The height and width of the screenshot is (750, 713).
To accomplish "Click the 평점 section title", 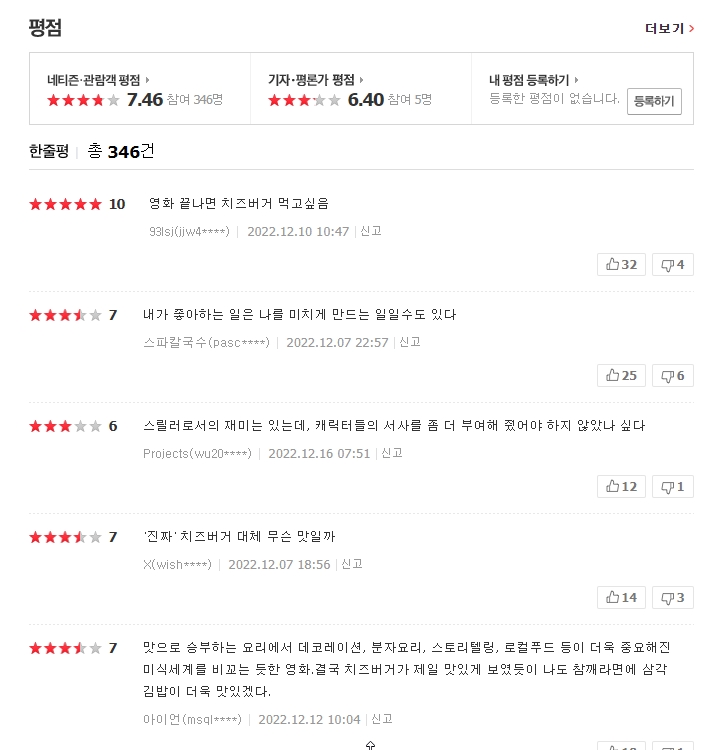I will pyautogui.click(x=46, y=28).
